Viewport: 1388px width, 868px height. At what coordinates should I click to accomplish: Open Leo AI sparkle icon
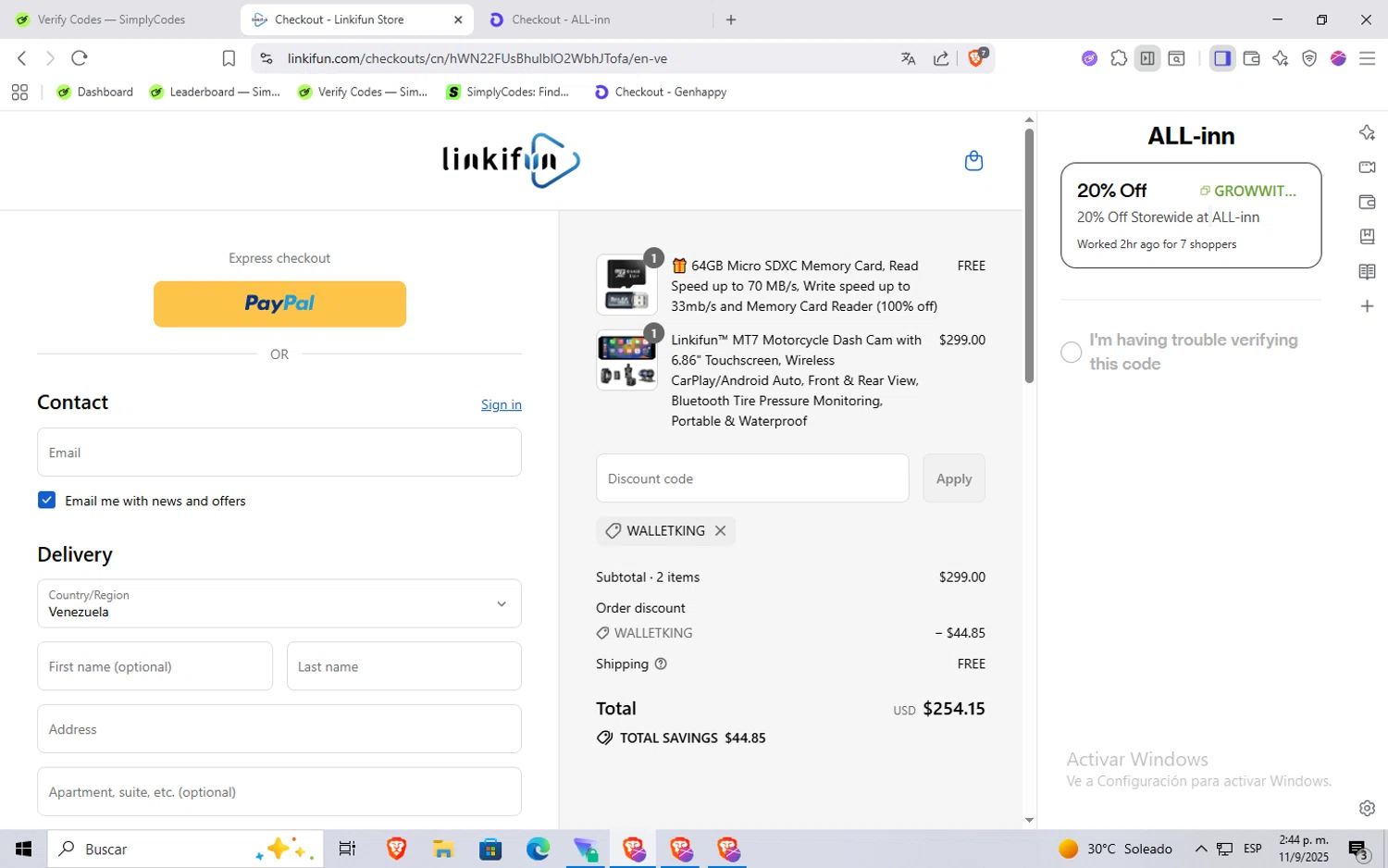point(1281,58)
